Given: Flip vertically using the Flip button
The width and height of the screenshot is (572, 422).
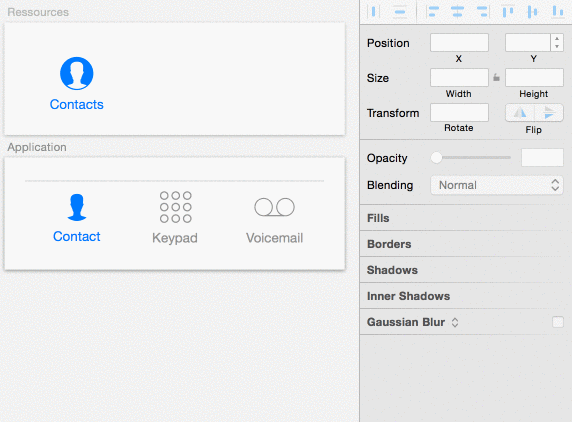Looking at the screenshot, I should 549,113.
